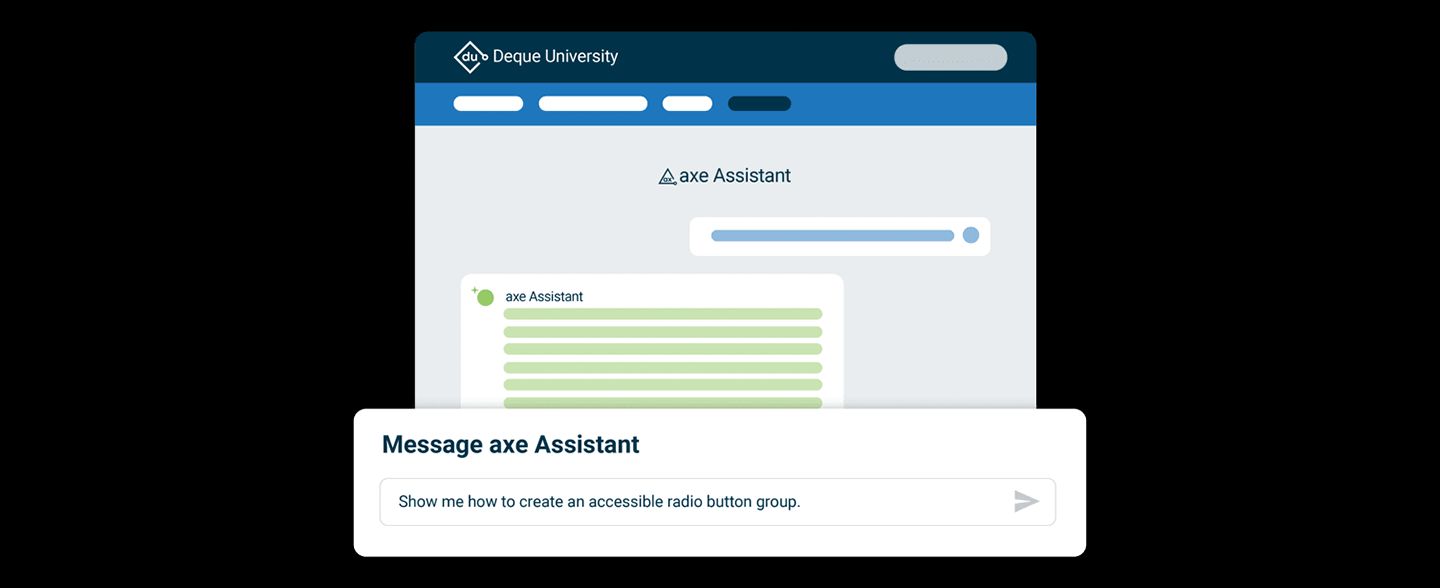The width and height of the screenshot is (1440, 588).
Task: Click the 'Message axe Assistant' heading
Action: [x=510, y=445]
